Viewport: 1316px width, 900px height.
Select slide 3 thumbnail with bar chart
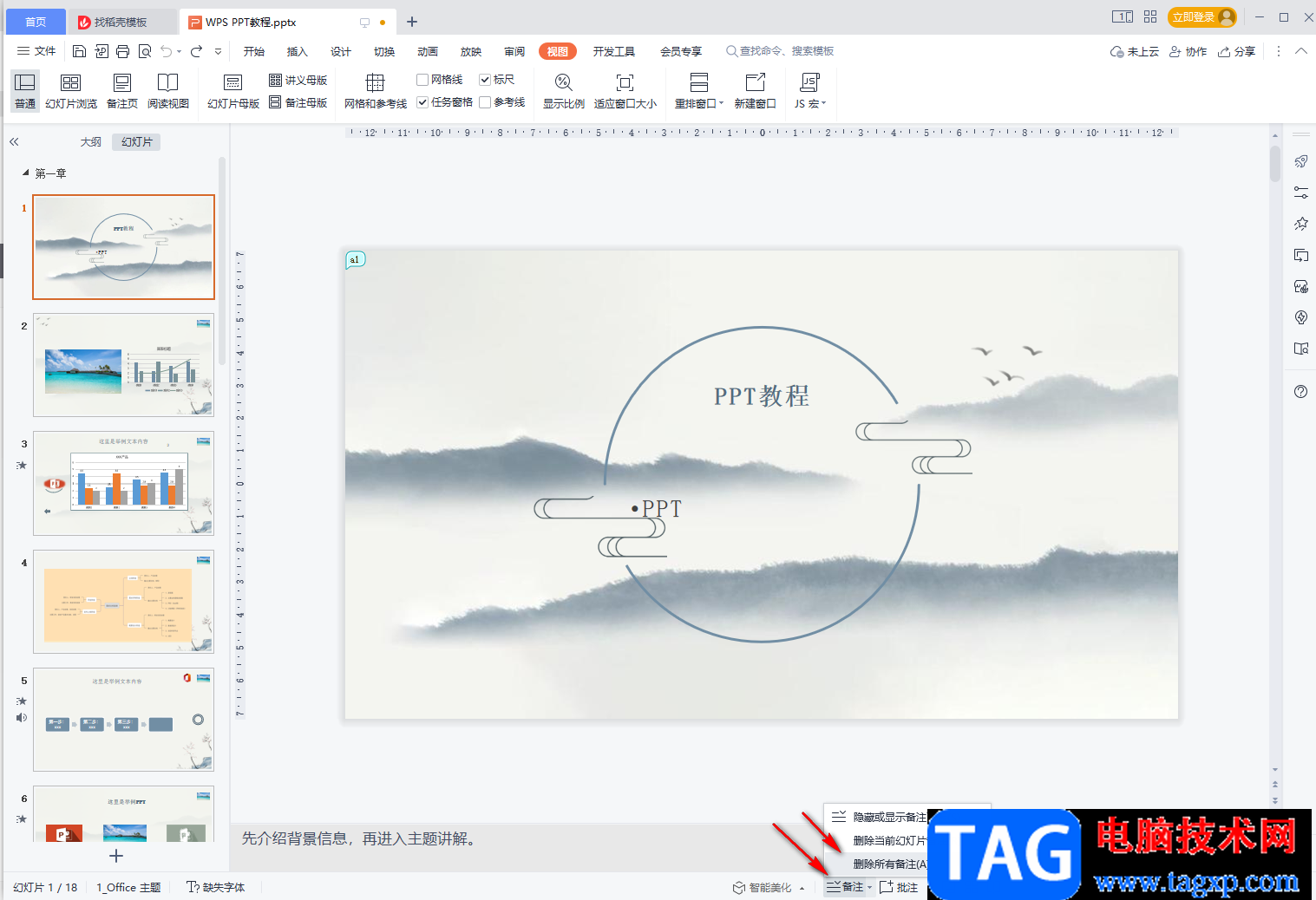click(124, 483)
